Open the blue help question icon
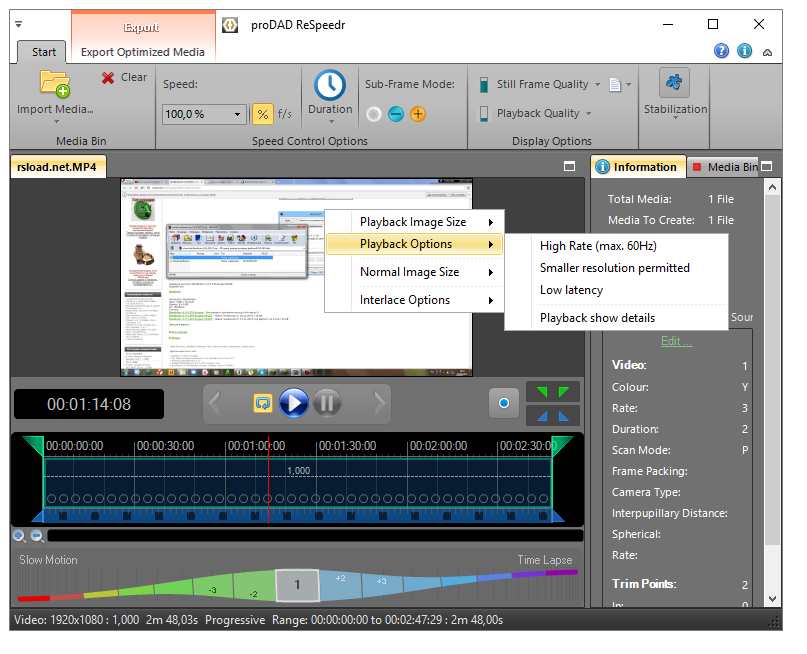807x654 pixels. [x=722, y=51]
